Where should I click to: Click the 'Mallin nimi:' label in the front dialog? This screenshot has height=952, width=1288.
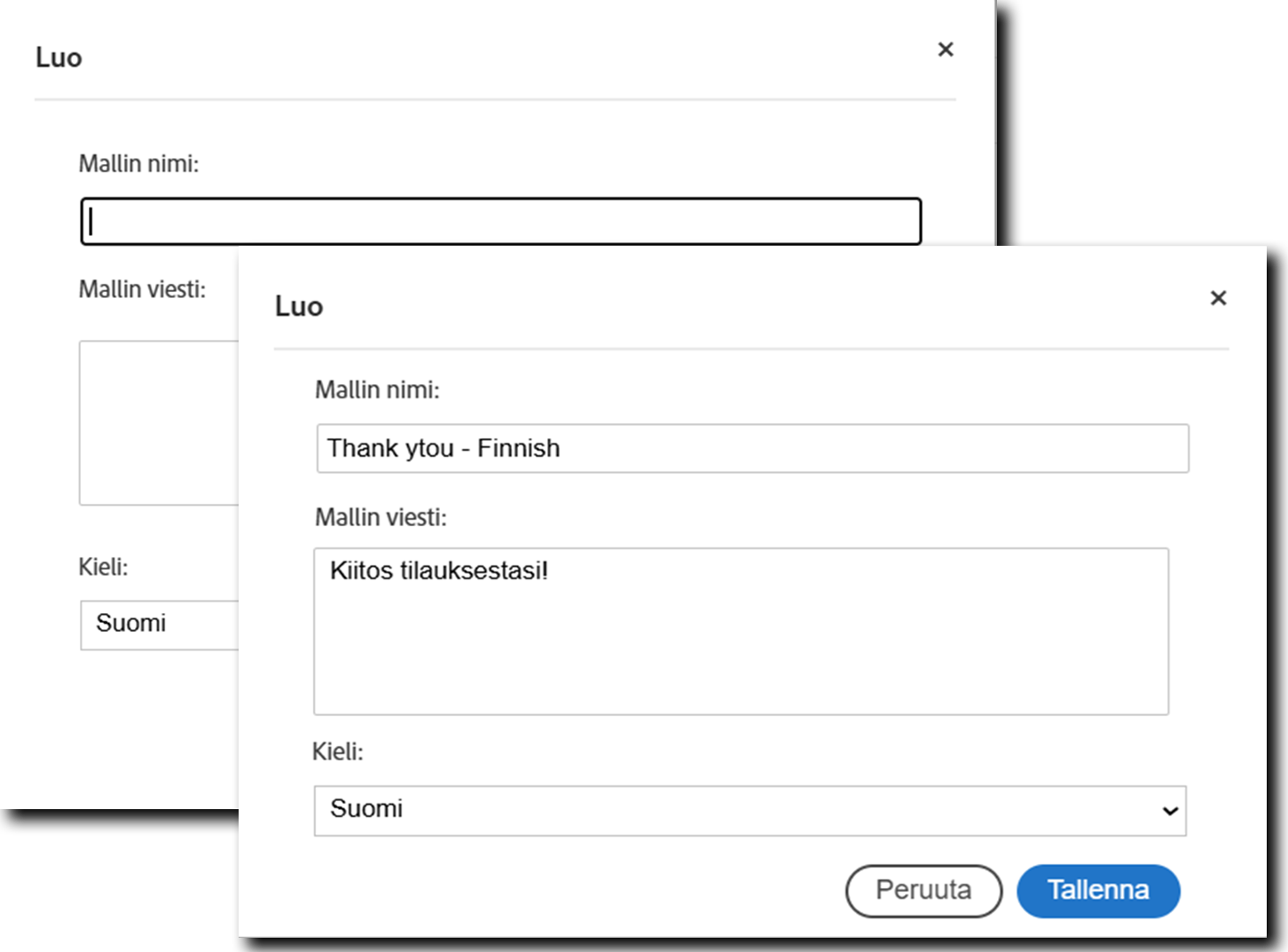coord(377,389)
